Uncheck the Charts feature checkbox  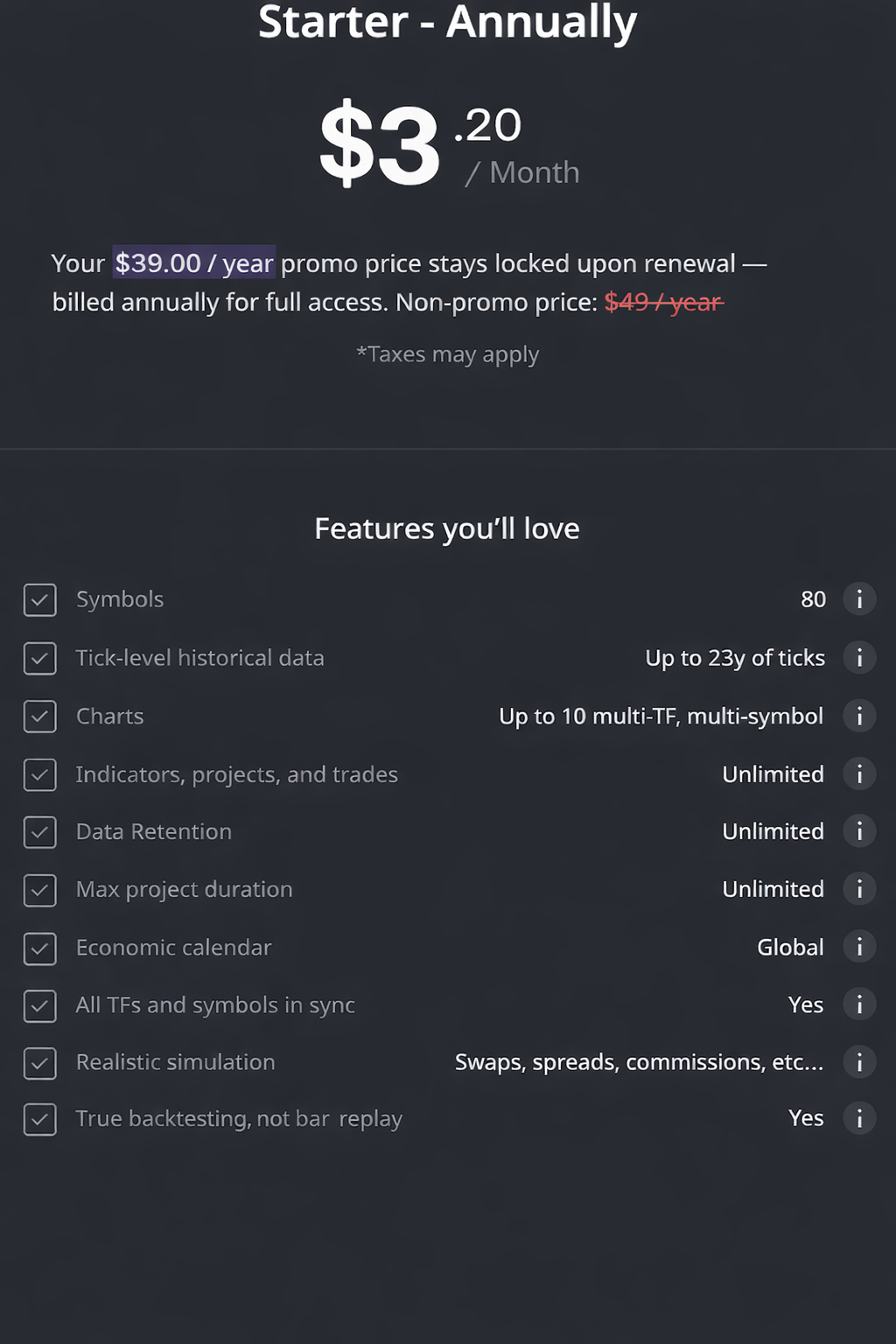pyautogui.click(x=39, y=716)
